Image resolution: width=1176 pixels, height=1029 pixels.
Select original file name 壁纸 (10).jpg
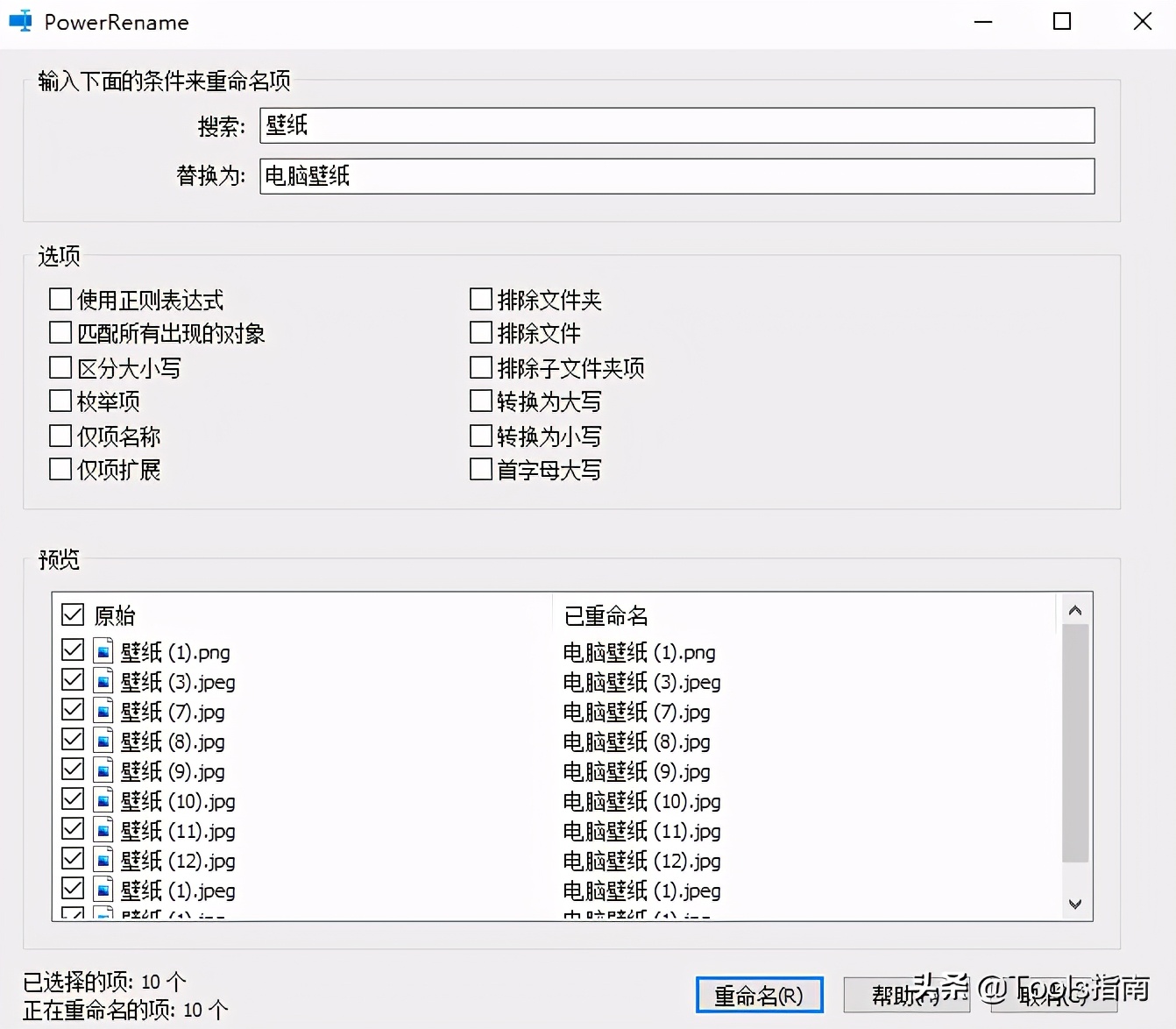(x=178, y=801)
